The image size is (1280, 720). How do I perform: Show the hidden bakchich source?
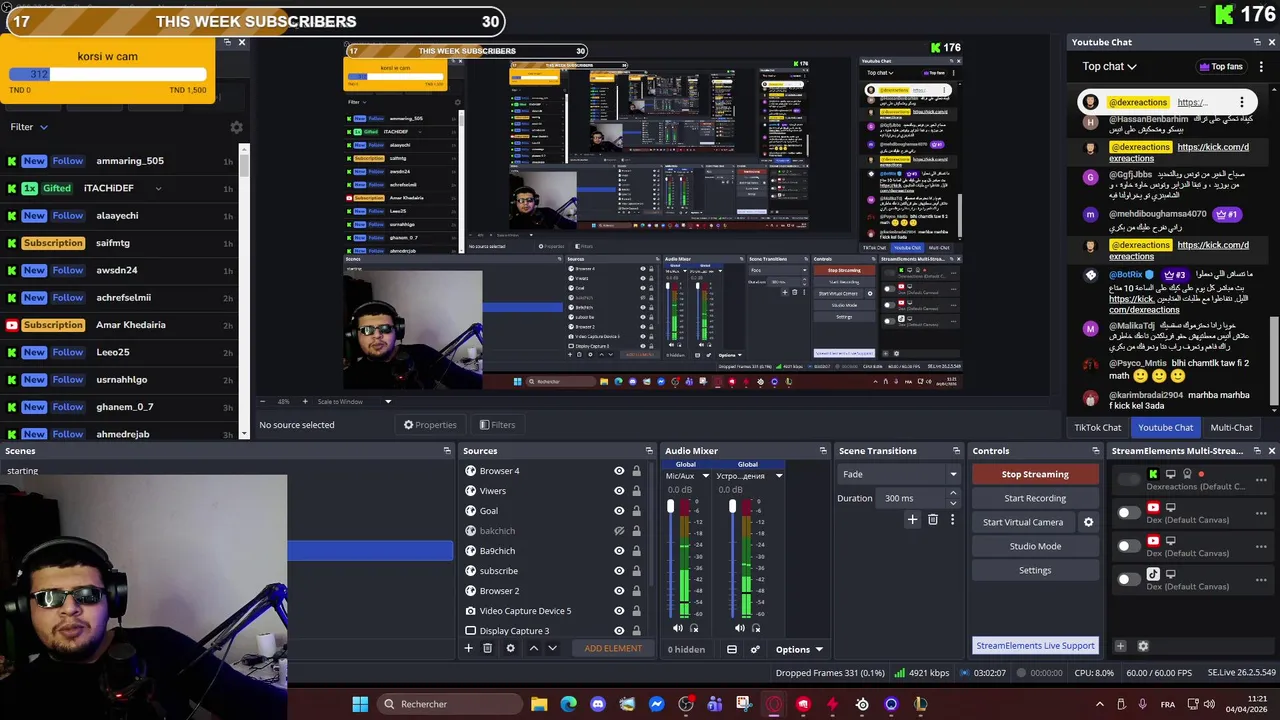click(x=619, y=531)
